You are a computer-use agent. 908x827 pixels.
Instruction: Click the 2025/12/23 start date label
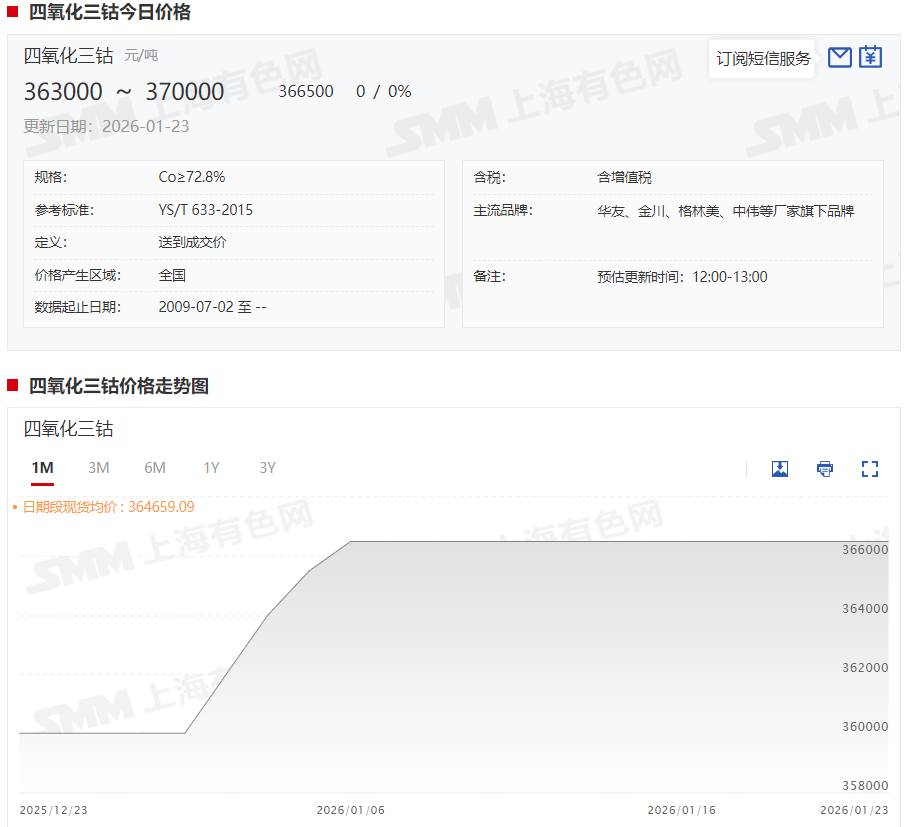(x=54, y=810)
